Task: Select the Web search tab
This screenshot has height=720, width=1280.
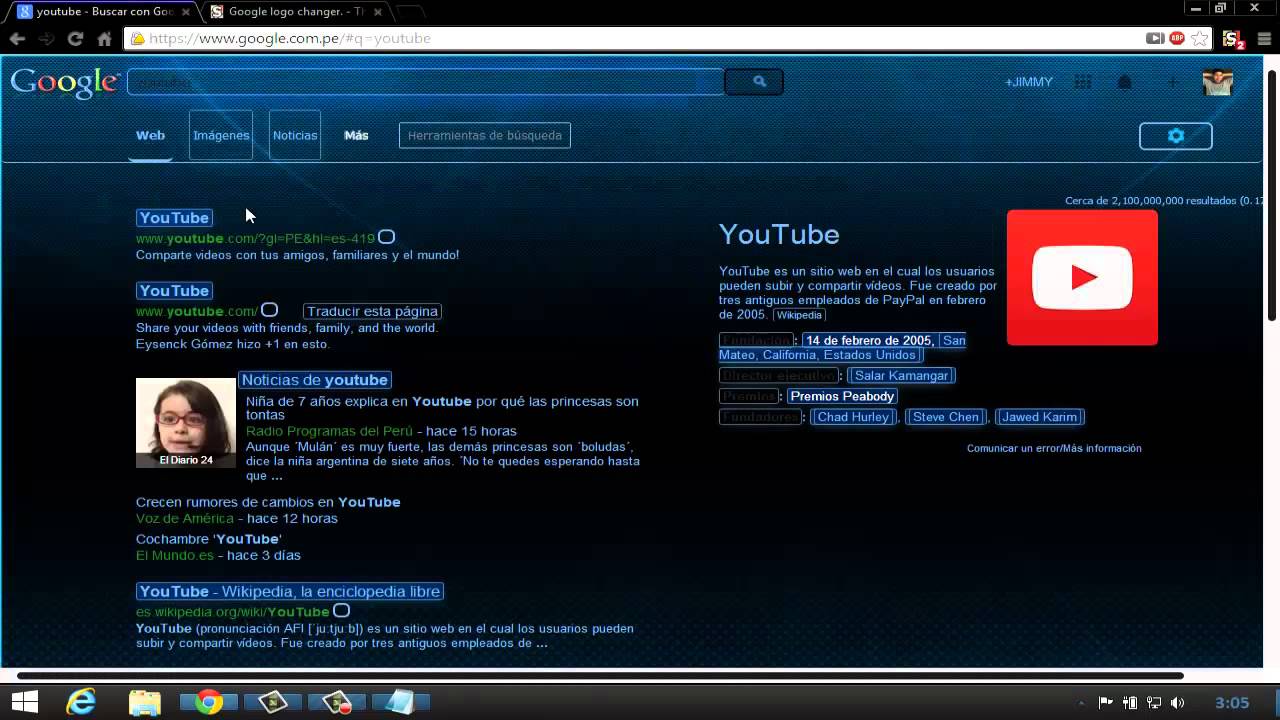Action: [150, 135]
